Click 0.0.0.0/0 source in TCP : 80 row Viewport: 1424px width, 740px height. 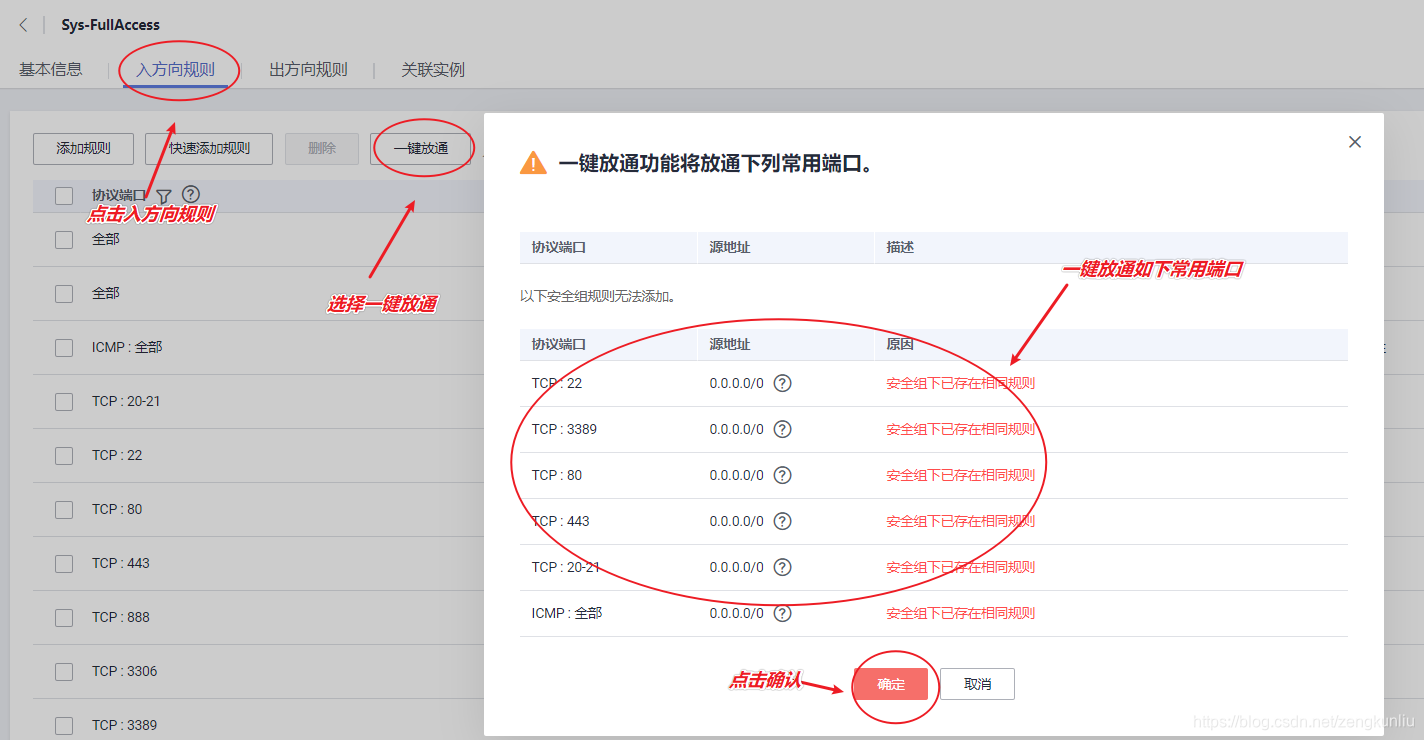[x=737, y=475]
